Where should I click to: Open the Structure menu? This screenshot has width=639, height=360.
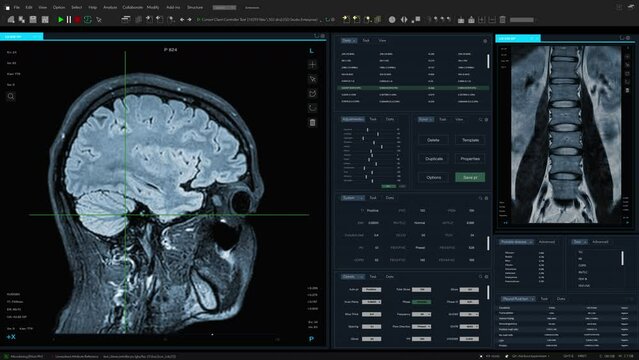pyautogui.click(x=195, y=7)
